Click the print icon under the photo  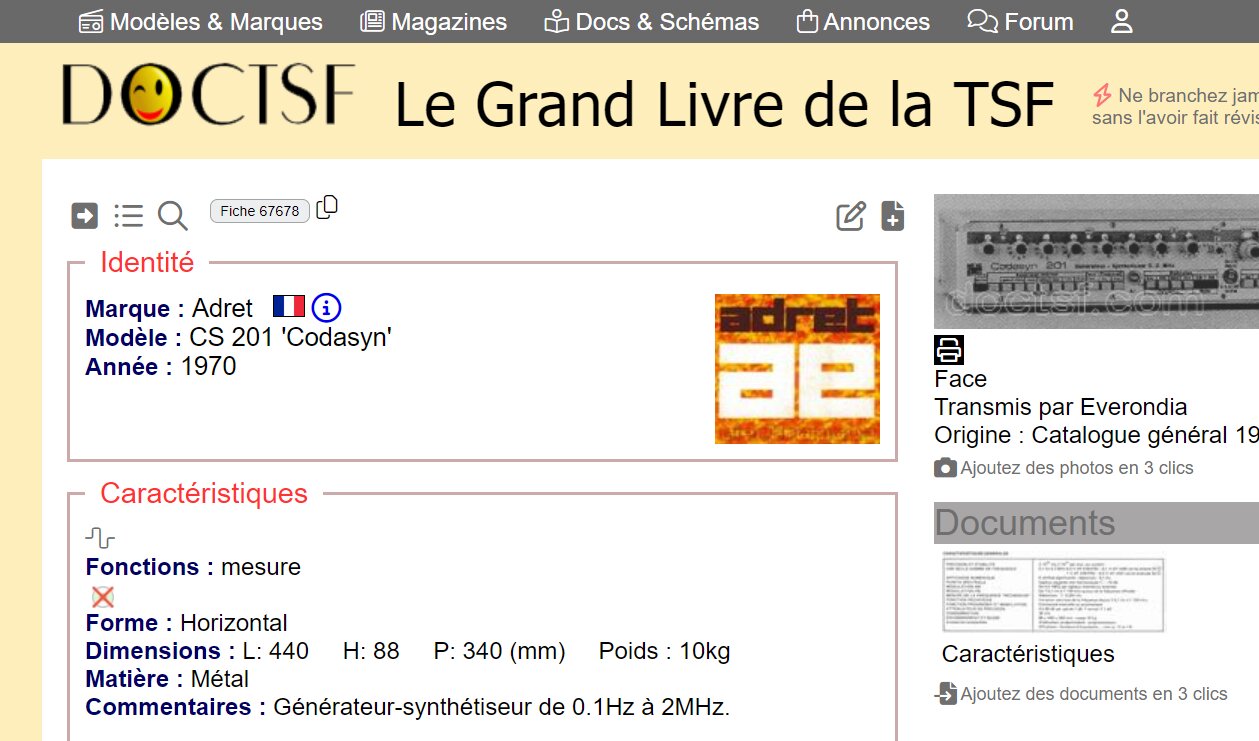tap(949, 350)
